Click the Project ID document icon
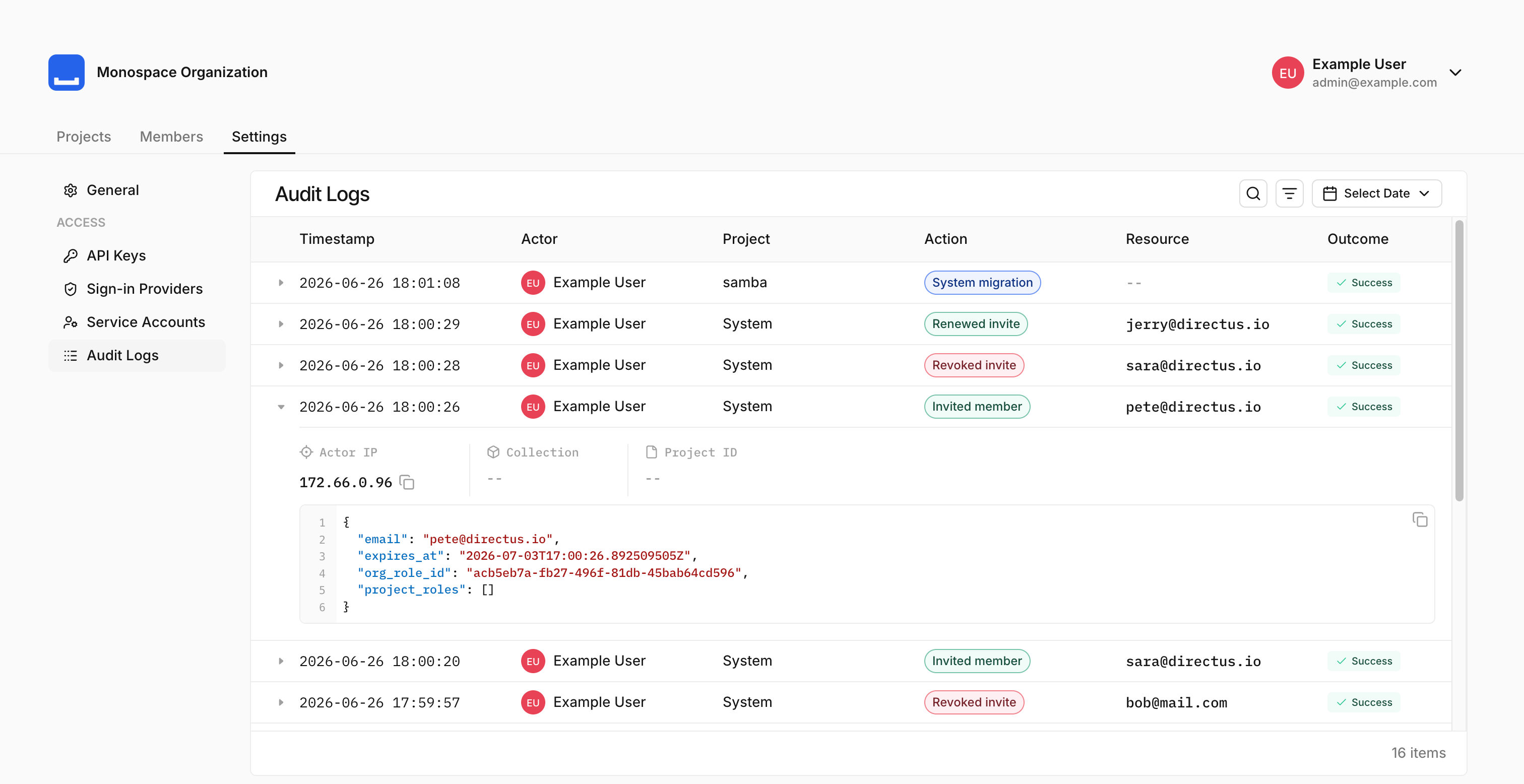This screenshot has height=784, width=1524. (651, 452)
